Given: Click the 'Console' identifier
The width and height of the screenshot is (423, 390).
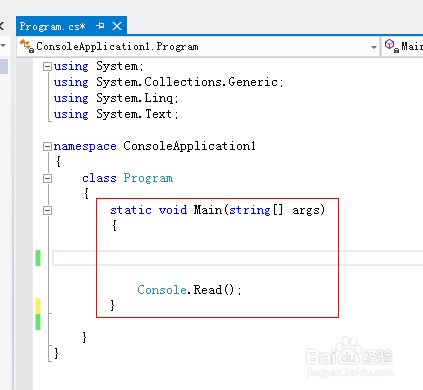Looking at the screenshot, I should click(162, 290).
